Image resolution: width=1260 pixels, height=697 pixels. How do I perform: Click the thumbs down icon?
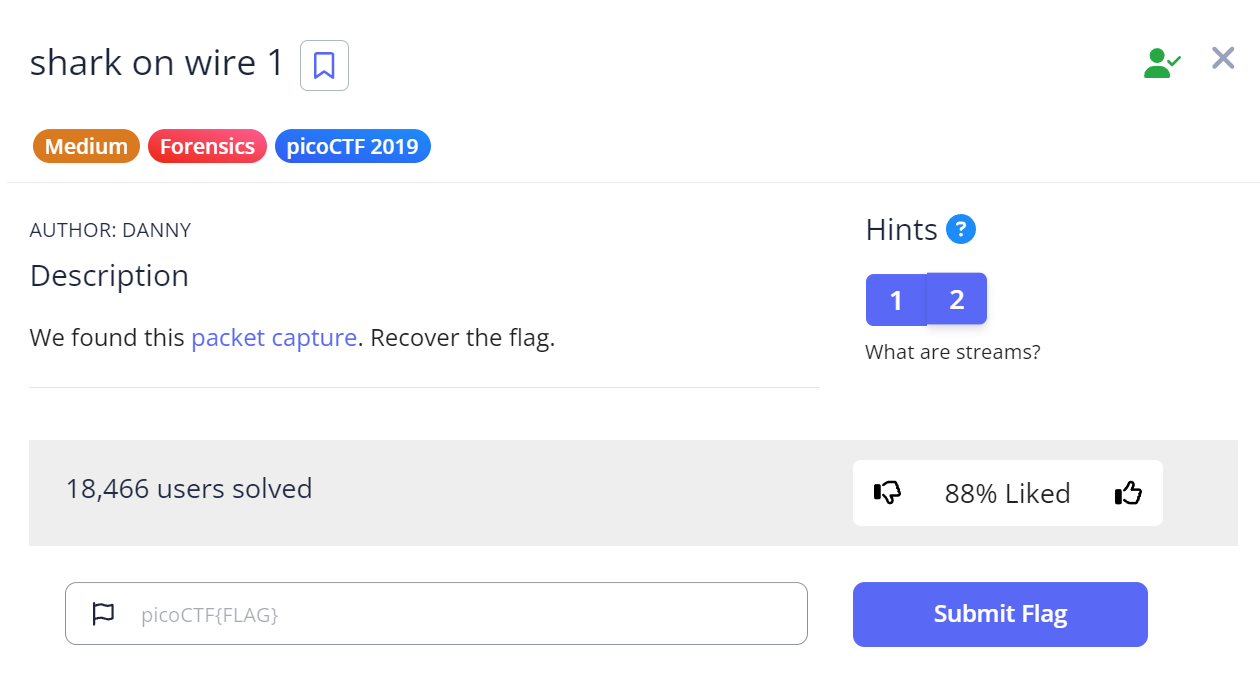pyautogui.click(x=887, y=493)
